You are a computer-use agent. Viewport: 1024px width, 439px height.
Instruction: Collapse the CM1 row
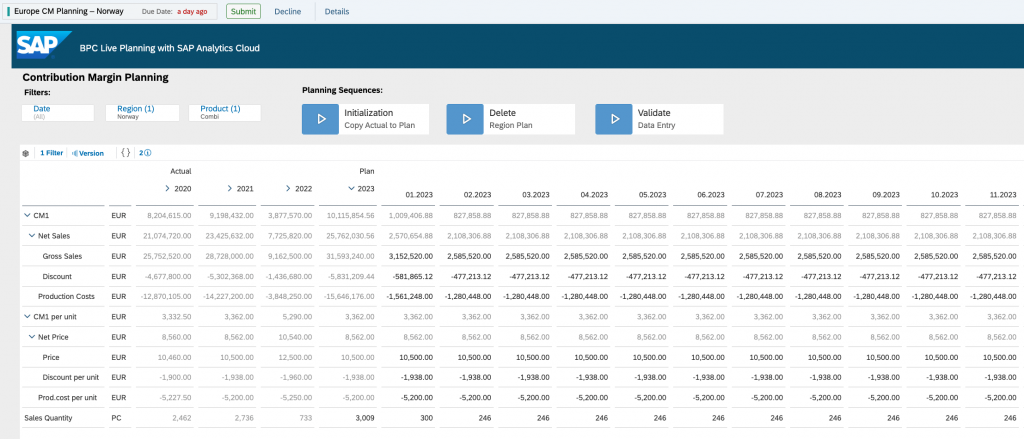pos(27,214)
